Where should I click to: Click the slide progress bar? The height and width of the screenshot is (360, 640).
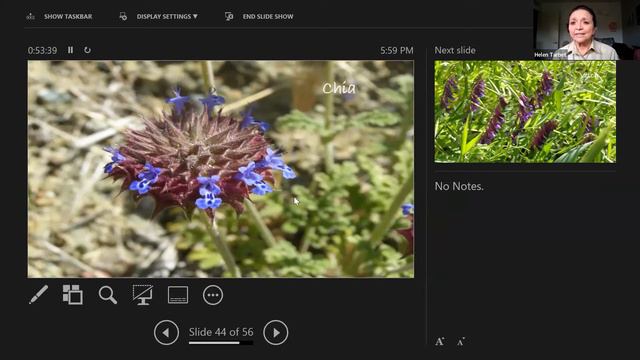(x=221, y=343)
